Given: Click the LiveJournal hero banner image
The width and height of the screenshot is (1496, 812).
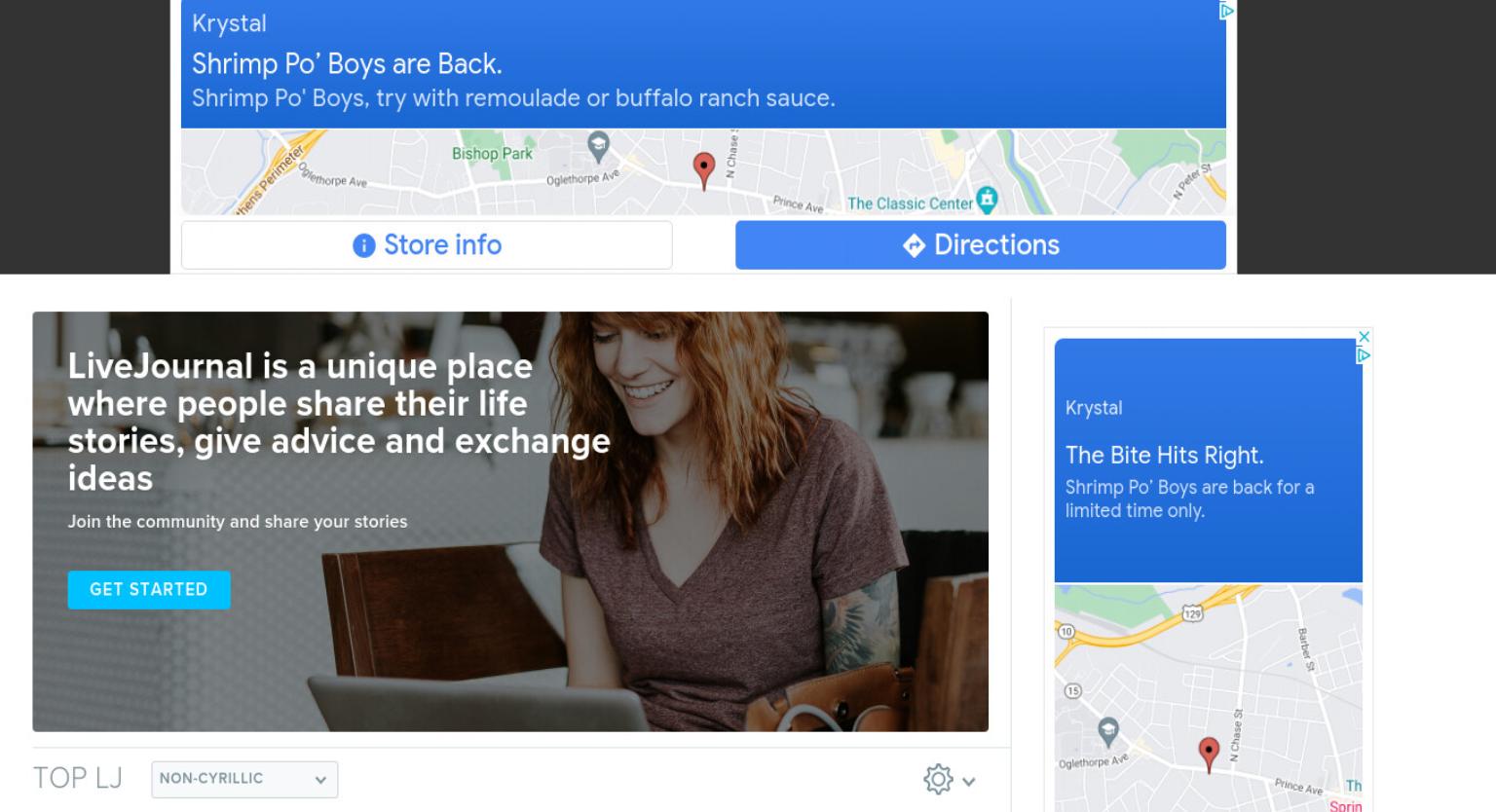Looking at the screenshot, I should 510,521.
